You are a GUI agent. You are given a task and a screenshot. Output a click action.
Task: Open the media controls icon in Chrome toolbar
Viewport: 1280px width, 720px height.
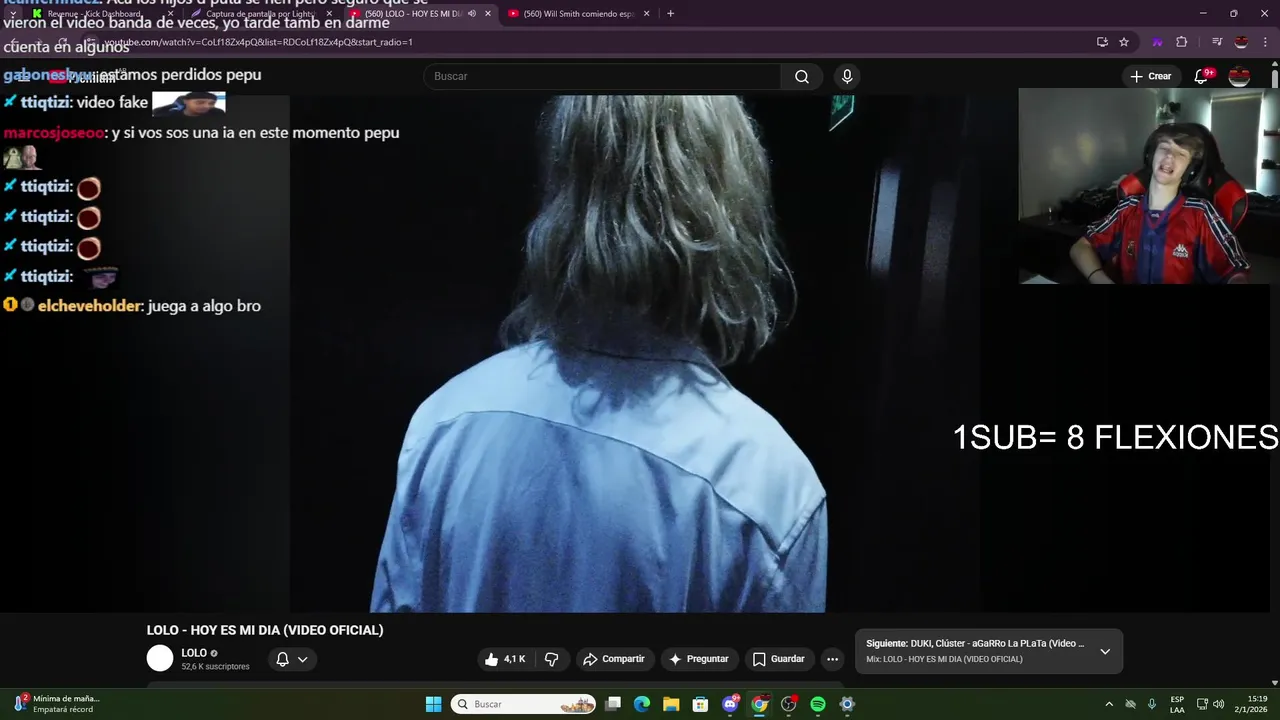tap(1217, 42)
